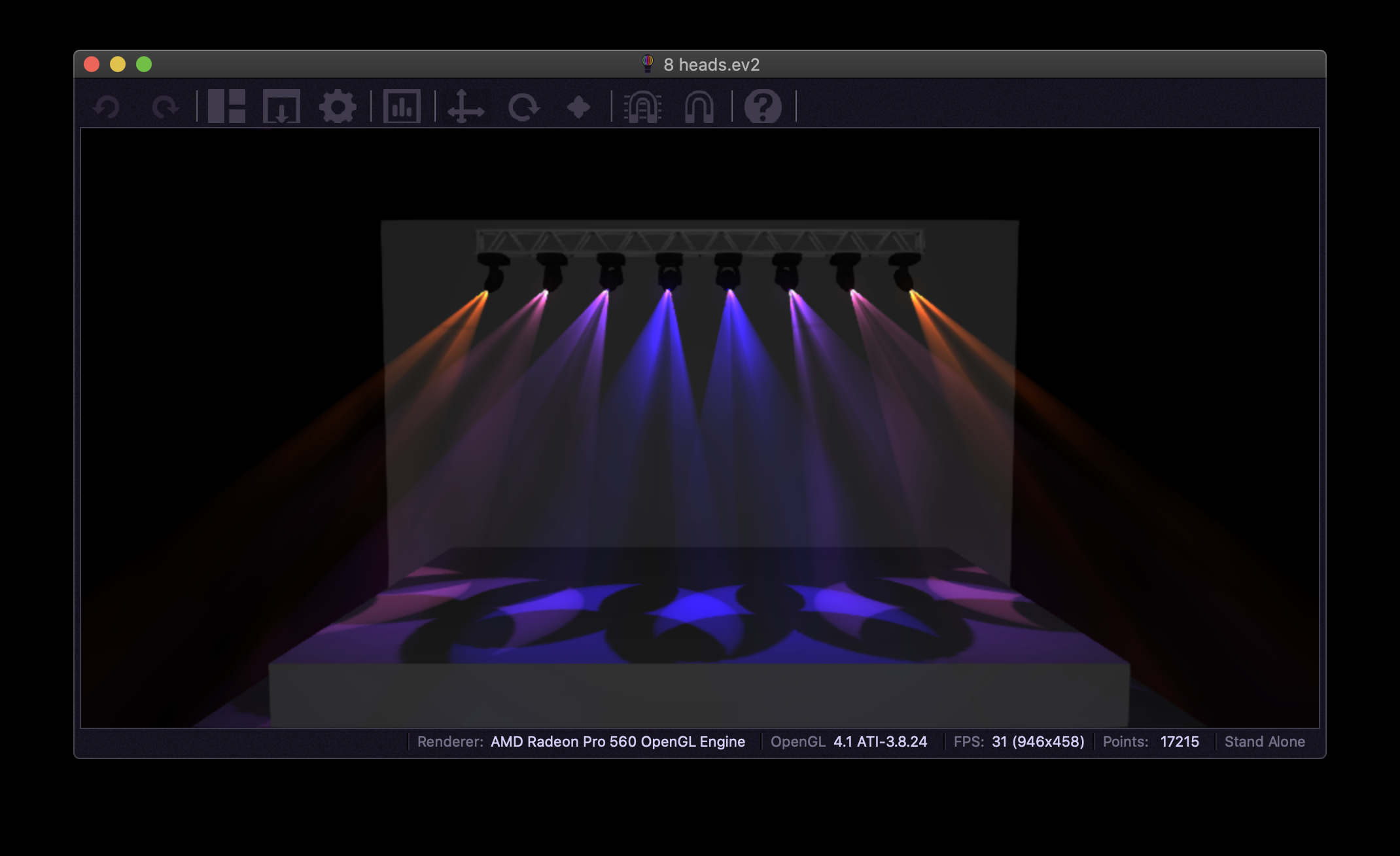Show the statistics bar-chart icon
The image size is (1400, 856).
click(402, 107)
